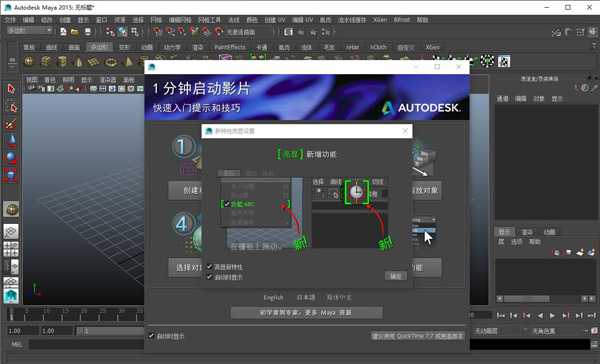Image resolution: width=600 pixels, height=364 pixels.
Task: Uncheck 亮显新特性 checkbox
Action: click(x=209, y=266)
